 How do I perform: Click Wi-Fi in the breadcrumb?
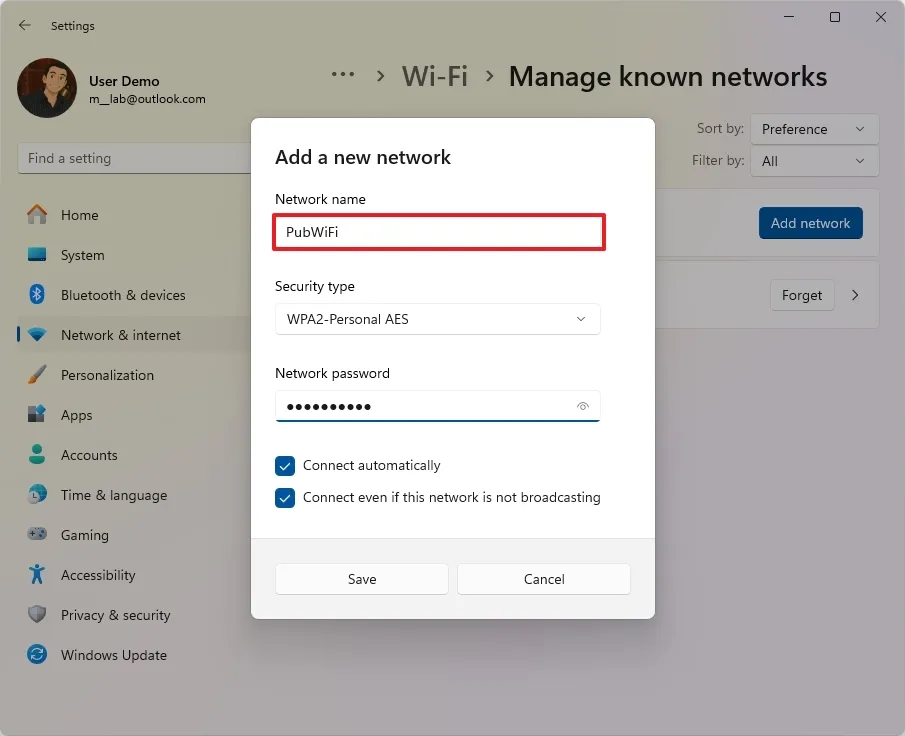tap(434, 76)
